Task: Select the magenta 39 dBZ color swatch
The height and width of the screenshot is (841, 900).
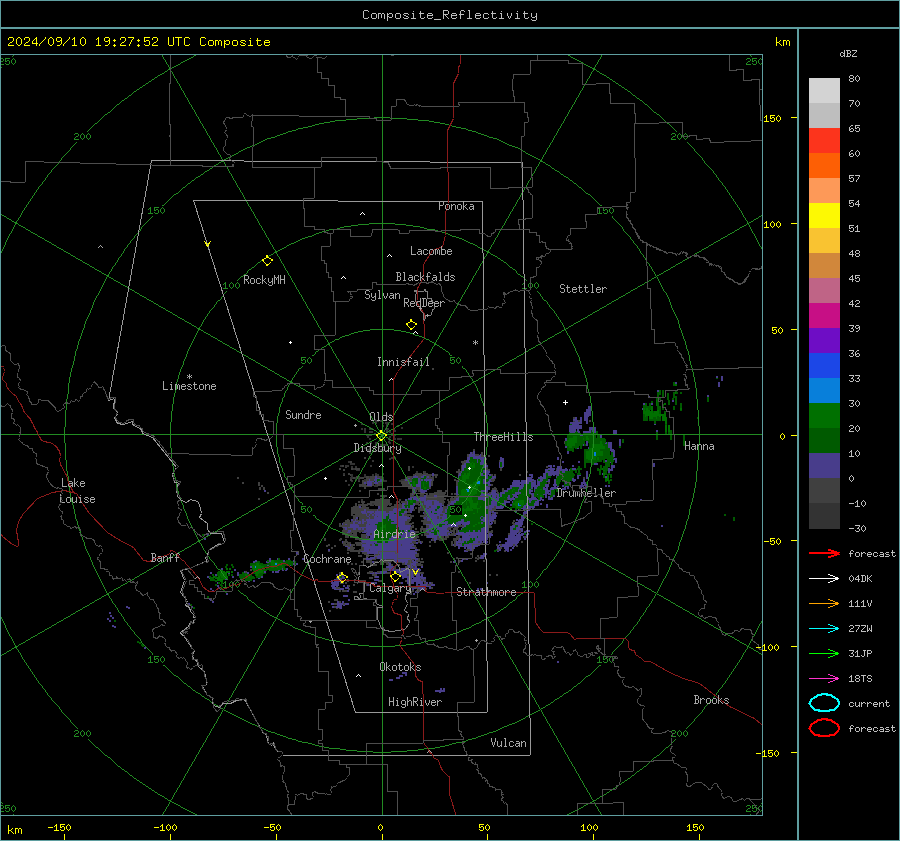Action: [x=824, y=315]
